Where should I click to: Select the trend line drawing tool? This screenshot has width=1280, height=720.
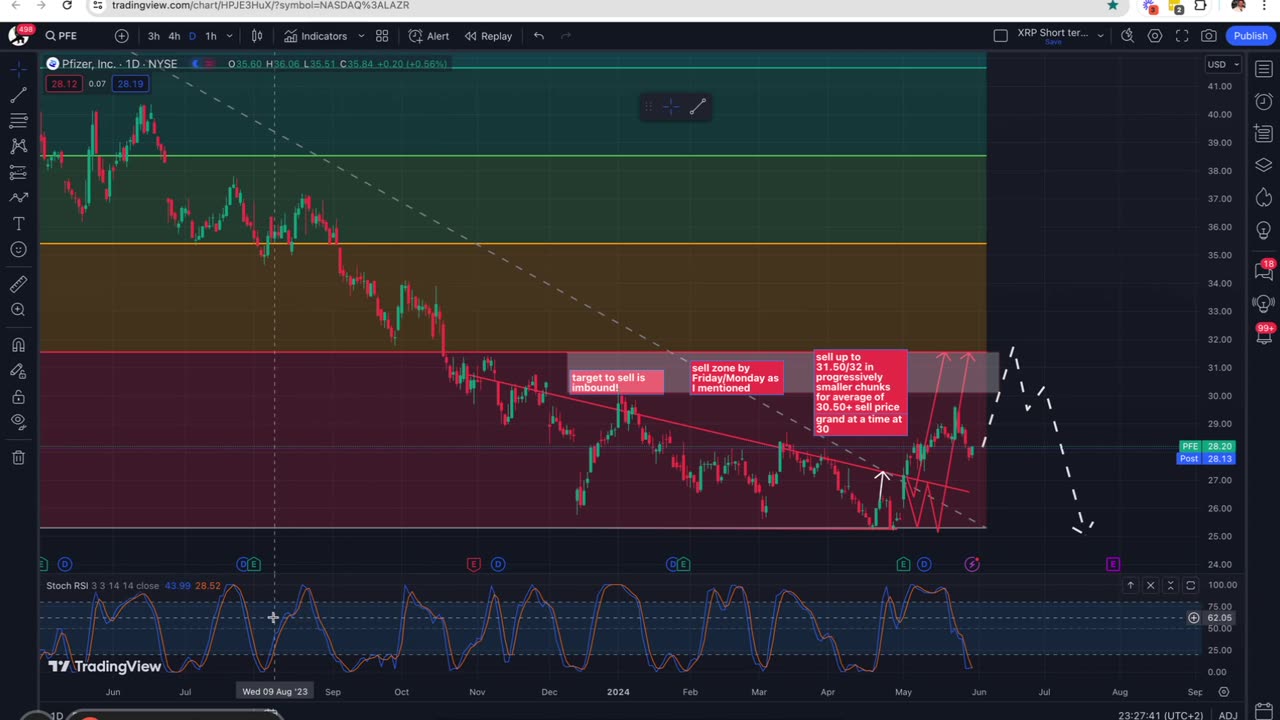[18, 94]
